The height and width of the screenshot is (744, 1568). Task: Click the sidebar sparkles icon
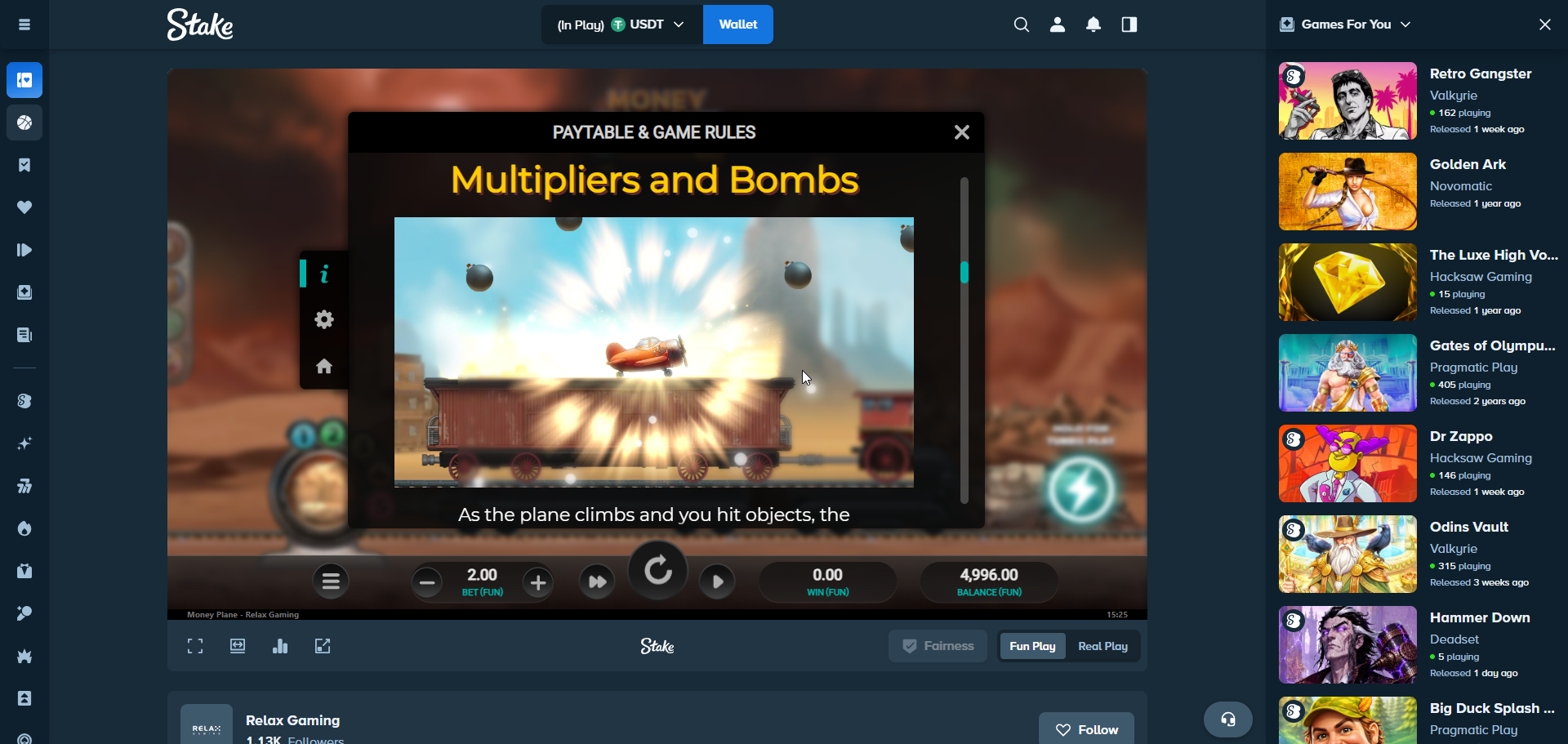click(x=24, y=443)
